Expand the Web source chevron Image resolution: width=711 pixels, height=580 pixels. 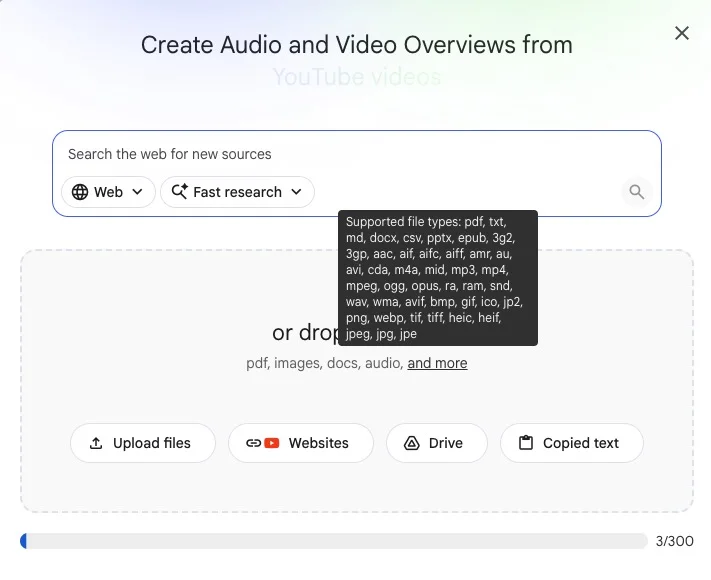coord(137,192)
